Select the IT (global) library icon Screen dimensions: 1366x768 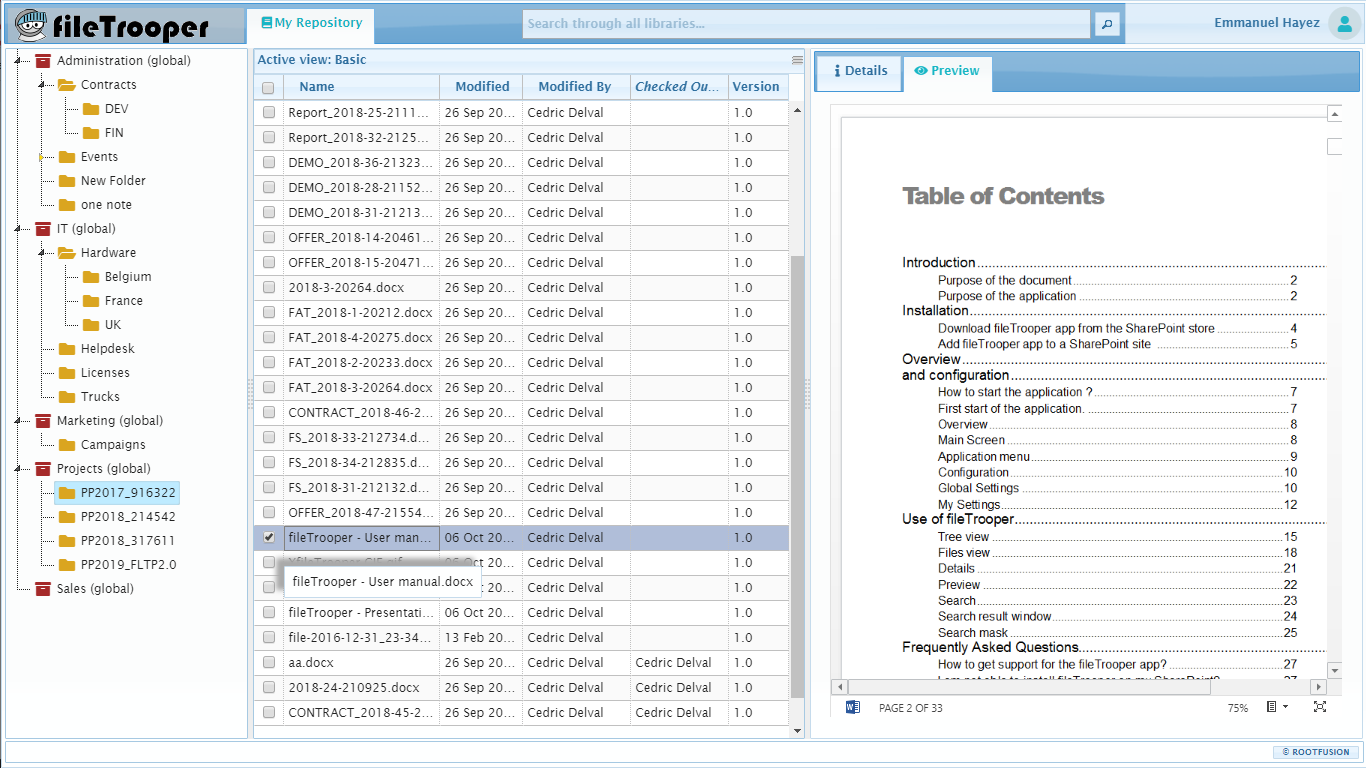43,229
